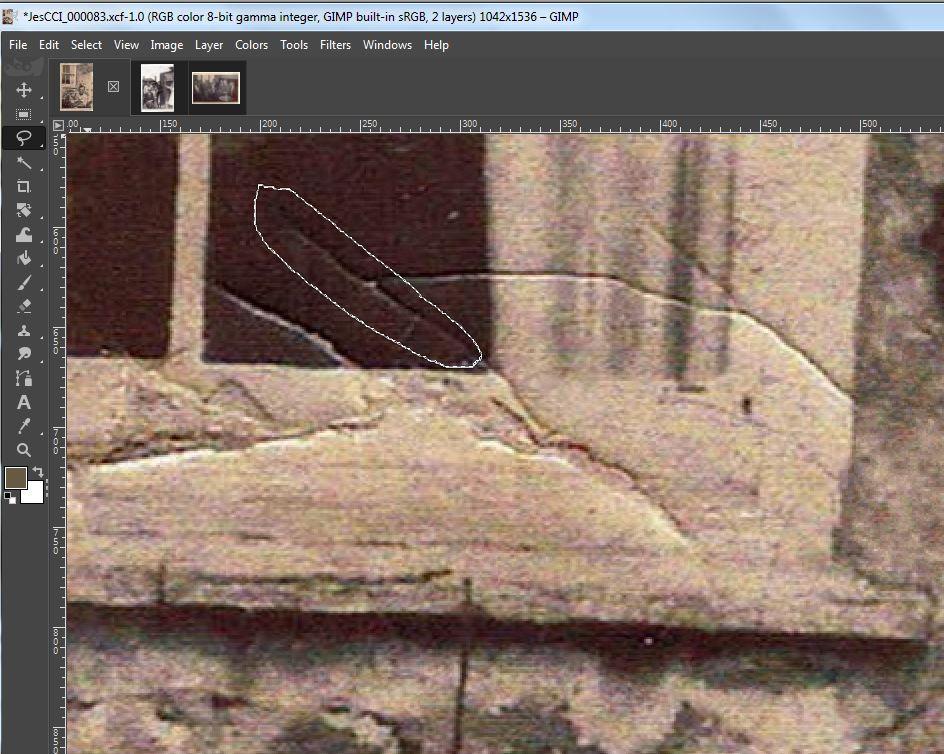The image size is (944, 754).
Task: Select the Crop tool
Action: pos(23,187)
